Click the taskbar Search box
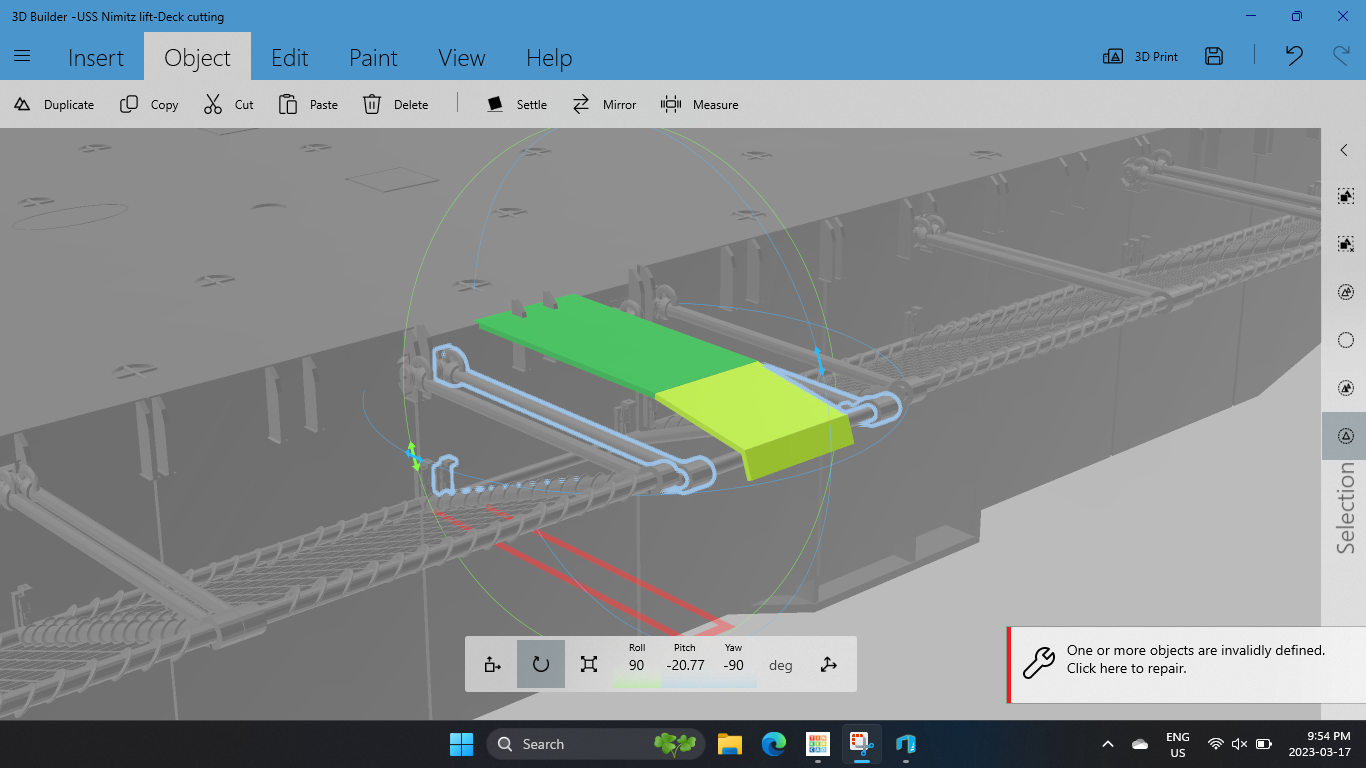Viewport: 1366px width, 768px height. (596, 744)
